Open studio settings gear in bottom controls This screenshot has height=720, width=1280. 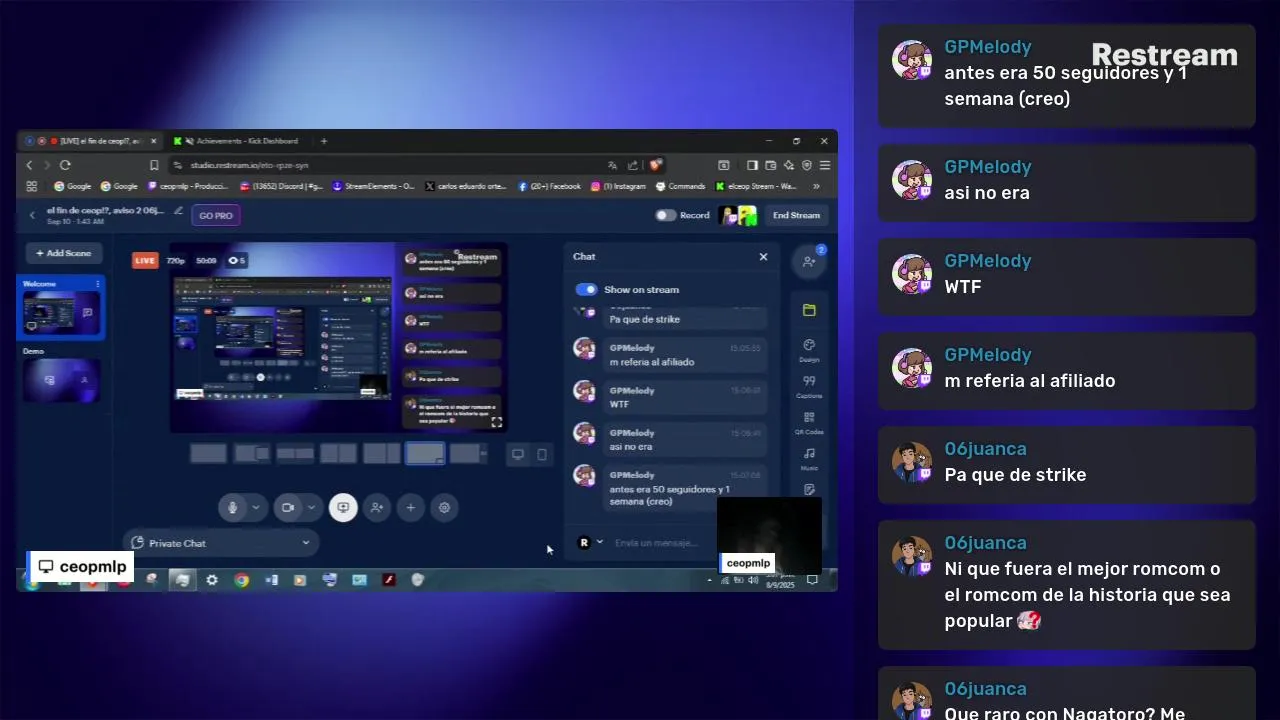click(x=444, y=508)
